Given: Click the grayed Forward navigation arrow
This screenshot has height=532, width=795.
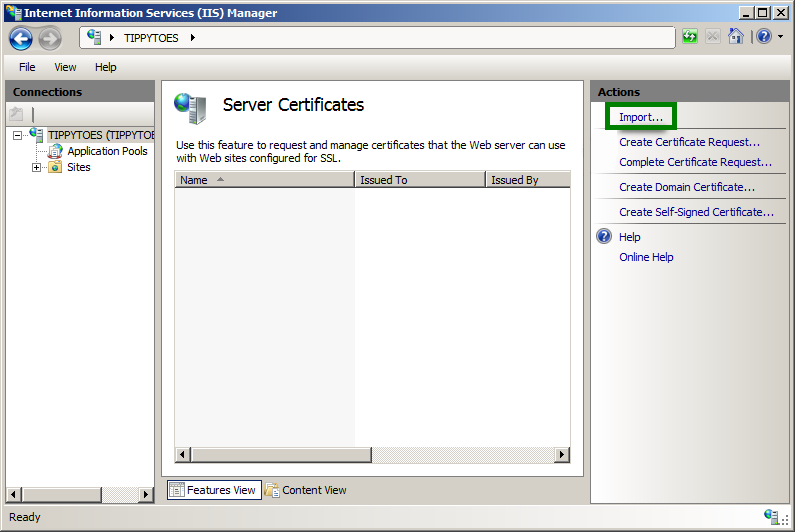Looking at the screenshot, I should tap(50, 39).
